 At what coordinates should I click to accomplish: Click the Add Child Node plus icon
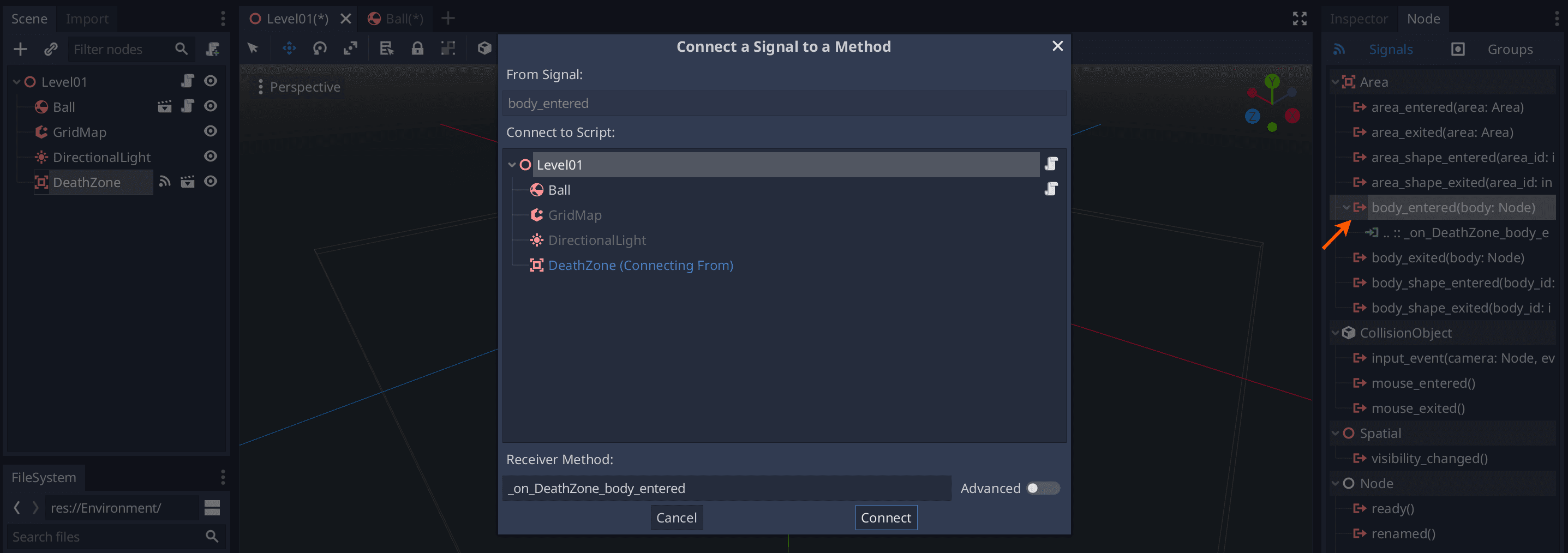click(20, 49)
